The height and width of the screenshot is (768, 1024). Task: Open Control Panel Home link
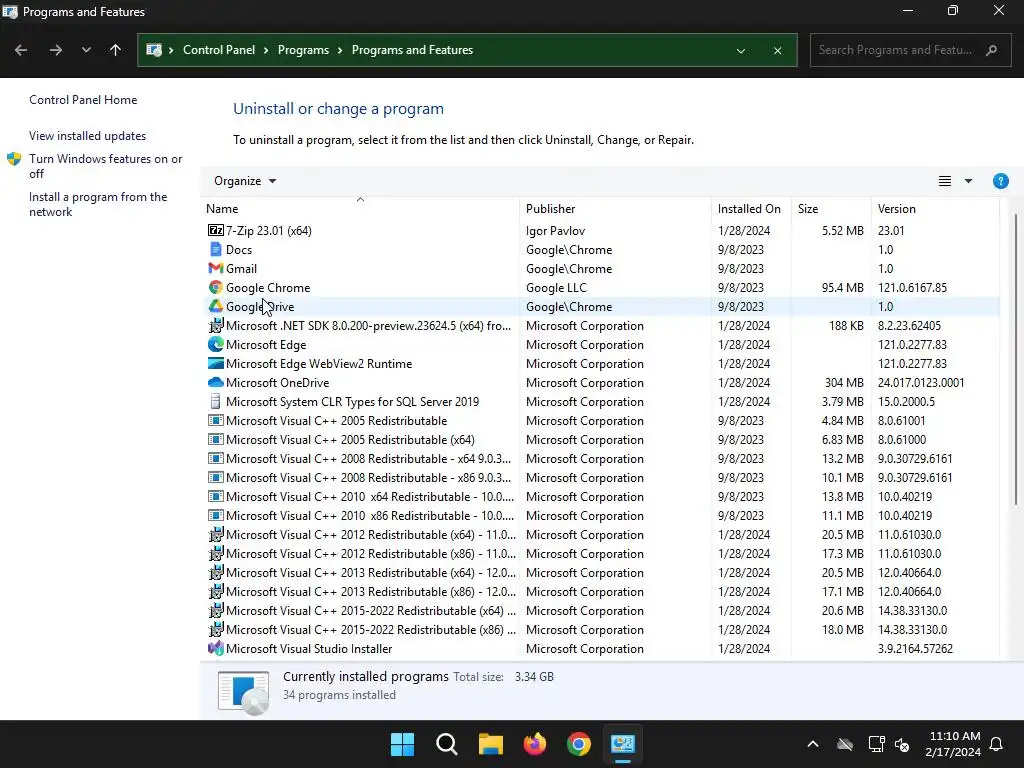(83, 100)
